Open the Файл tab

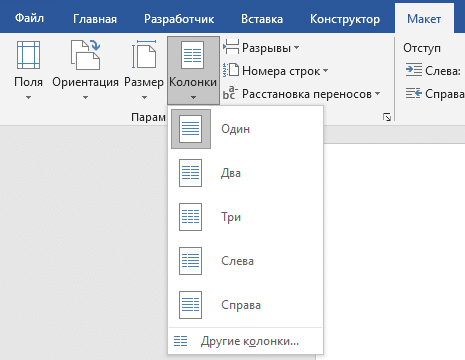pos(29,18)
